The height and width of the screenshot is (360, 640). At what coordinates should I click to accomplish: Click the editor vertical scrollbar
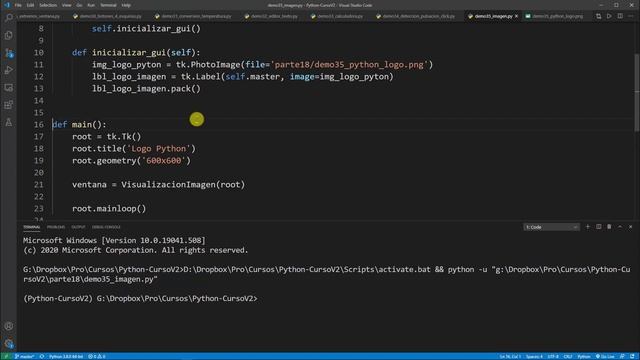tap(637, 93)
